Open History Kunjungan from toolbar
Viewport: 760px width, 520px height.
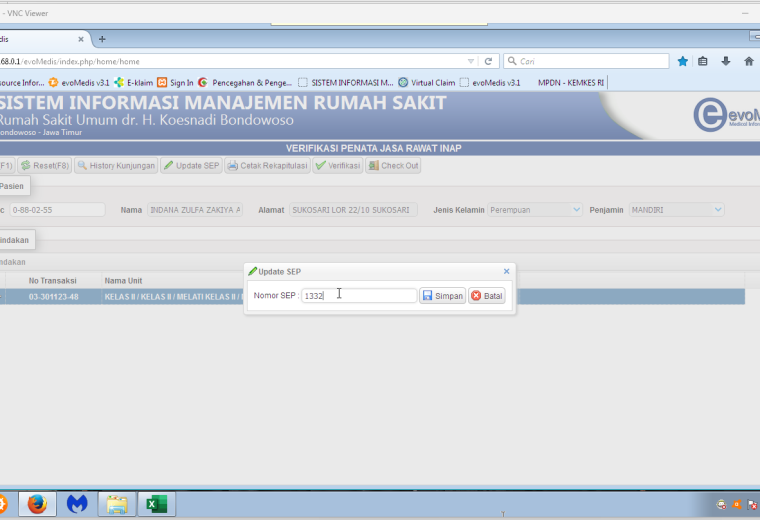tap(116, 166)
